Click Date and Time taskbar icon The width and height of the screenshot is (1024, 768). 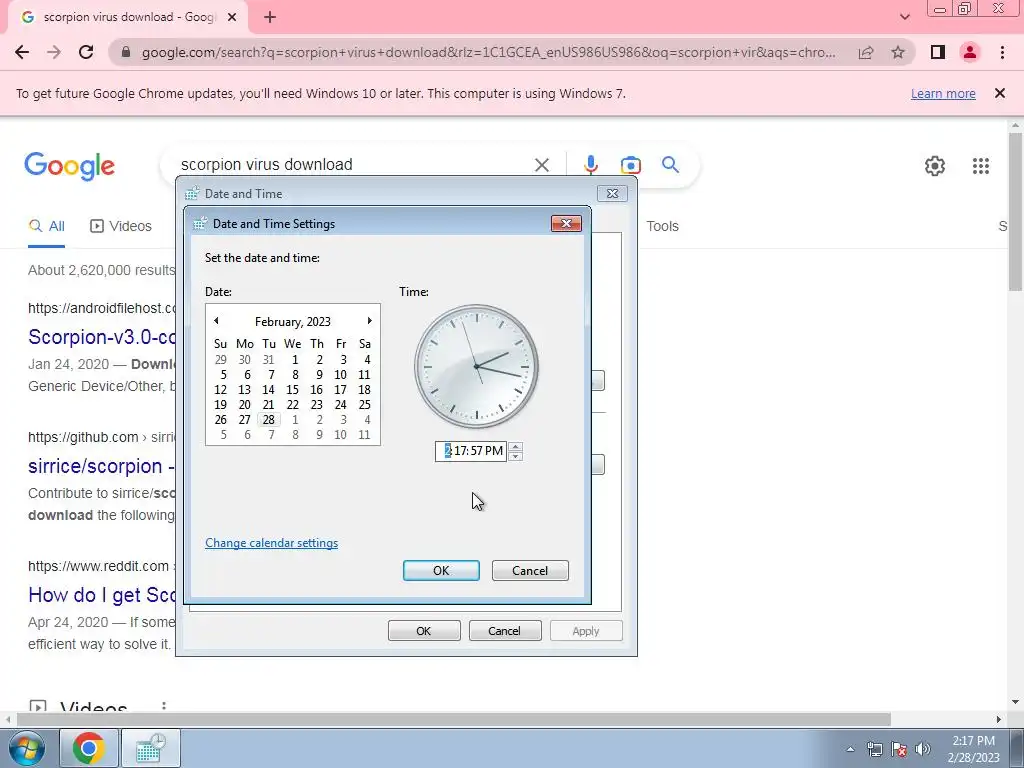tap(151, 748)
